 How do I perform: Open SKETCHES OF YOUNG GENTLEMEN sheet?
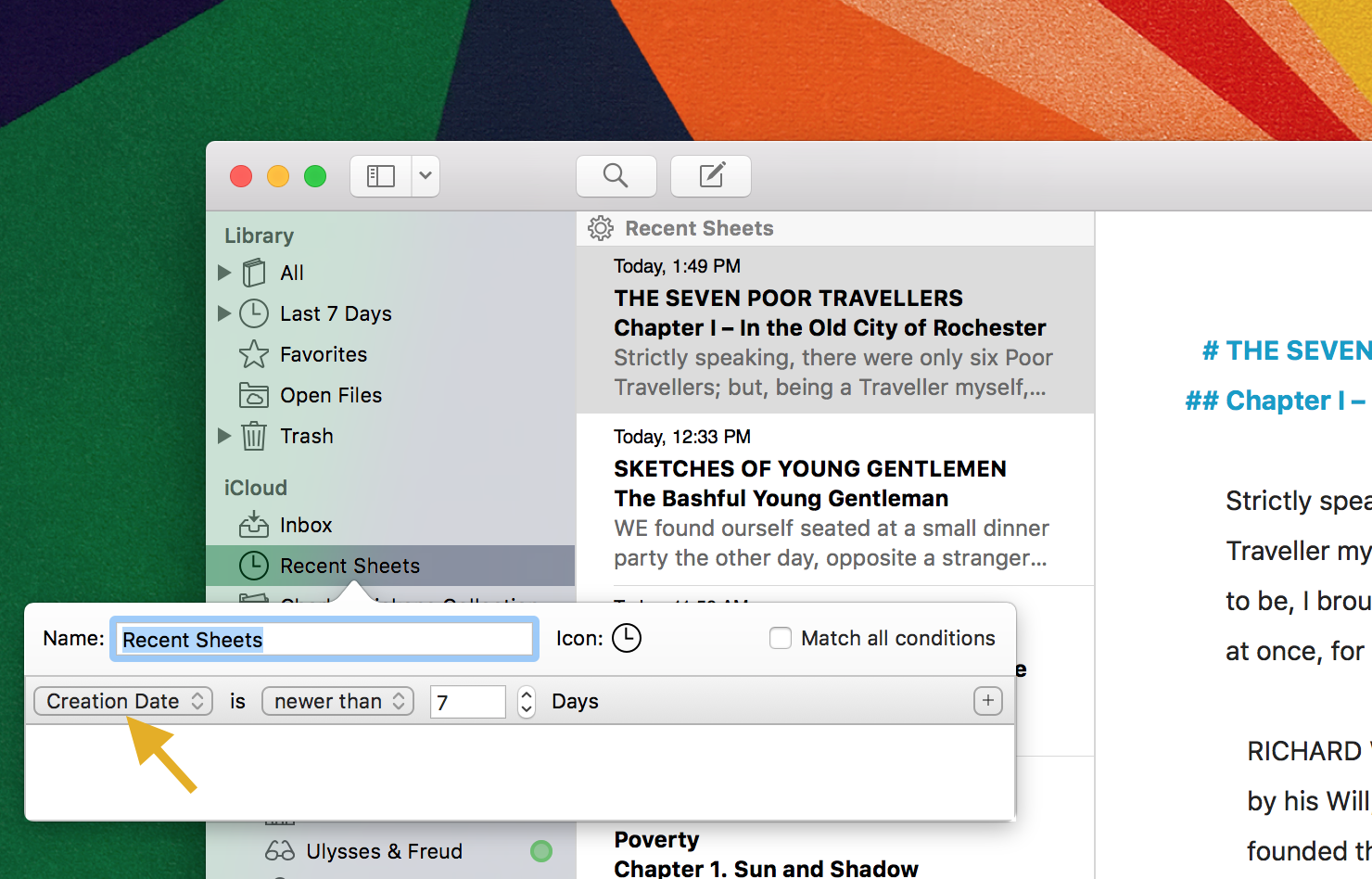click(835, 500)
